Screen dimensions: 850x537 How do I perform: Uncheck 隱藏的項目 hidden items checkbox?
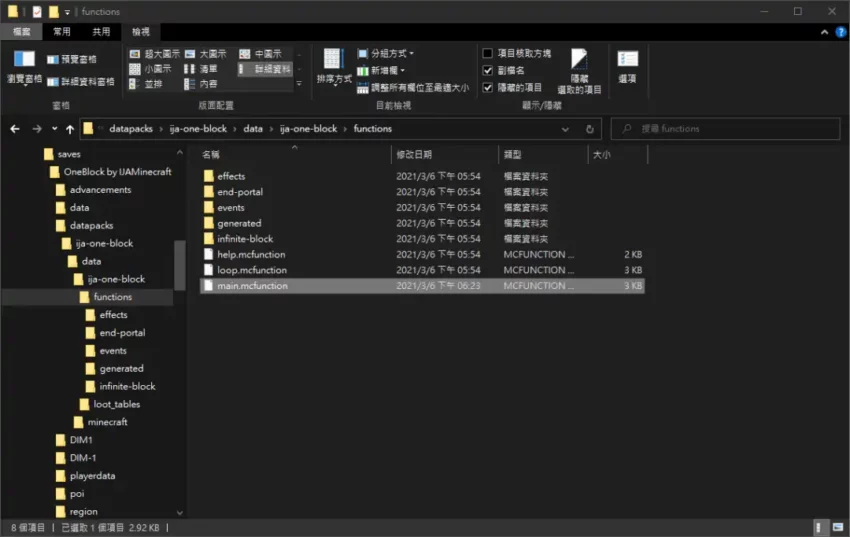pos(487,87)
